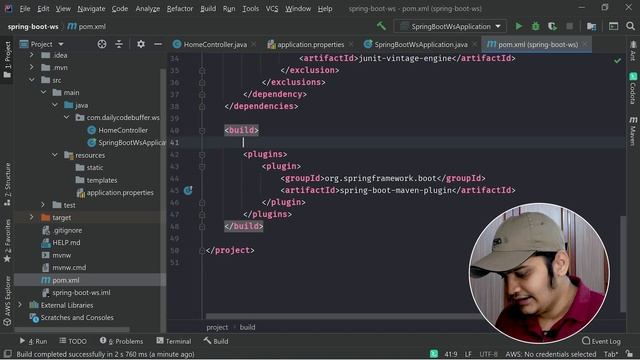Viewport: 640px width, 360px height.
Task: Expand the .idea folder
Action: coord(31,55)
